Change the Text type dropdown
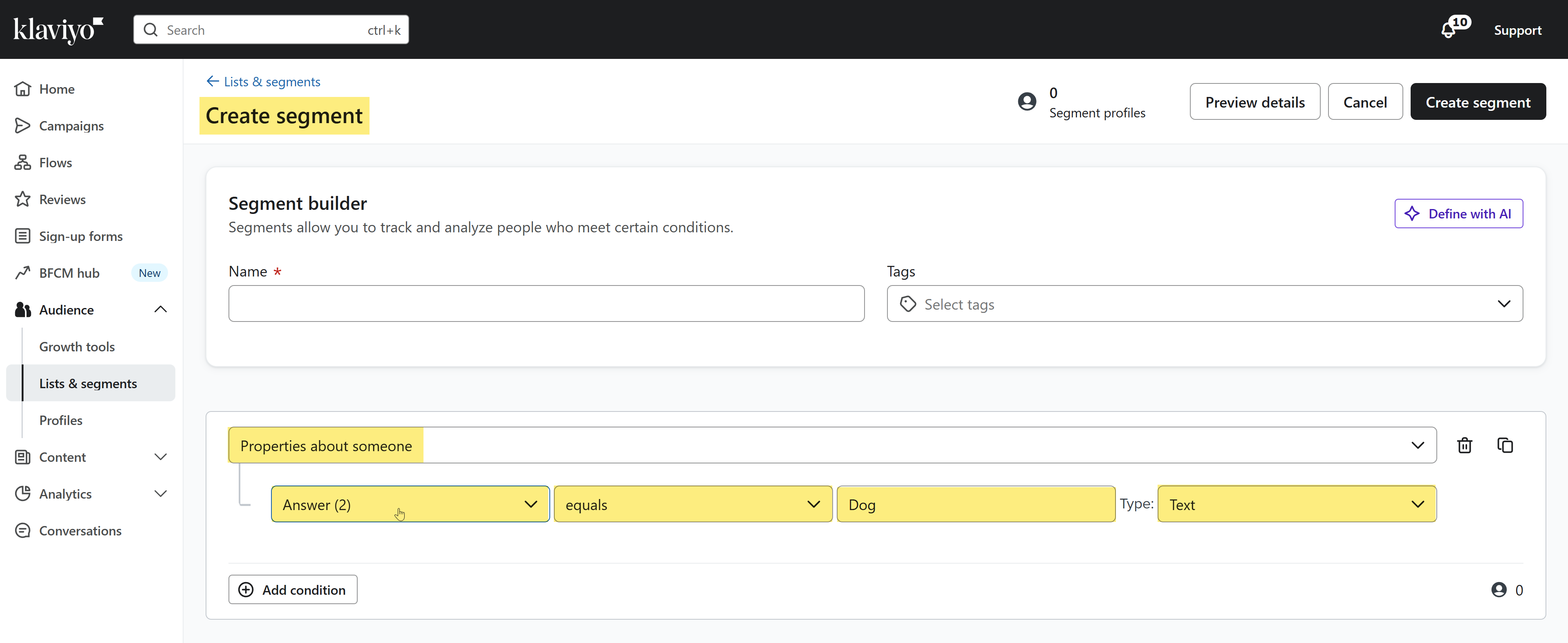1568x643 pixels. [x=1296, y=504]
